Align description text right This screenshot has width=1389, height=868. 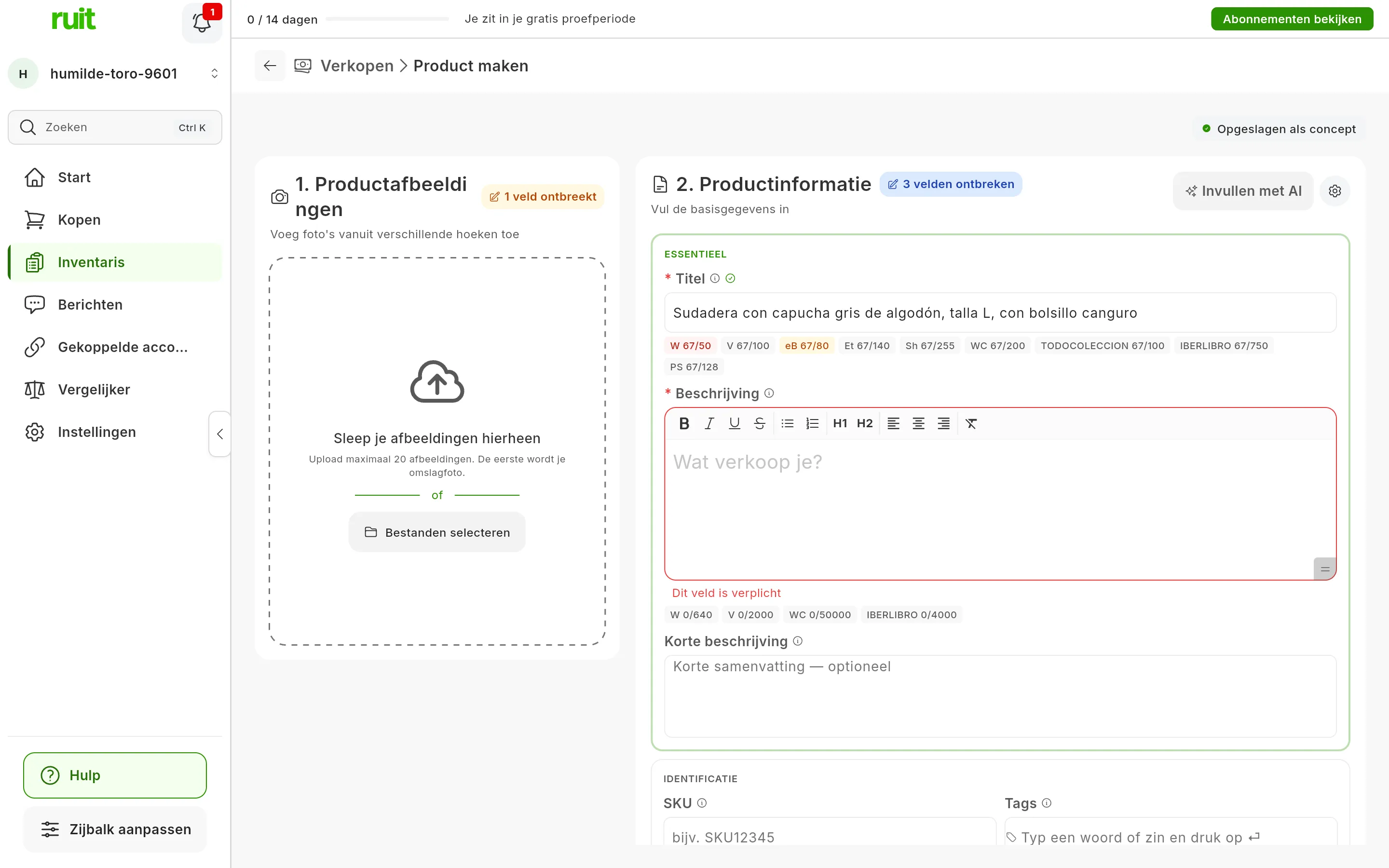[943, 424]
